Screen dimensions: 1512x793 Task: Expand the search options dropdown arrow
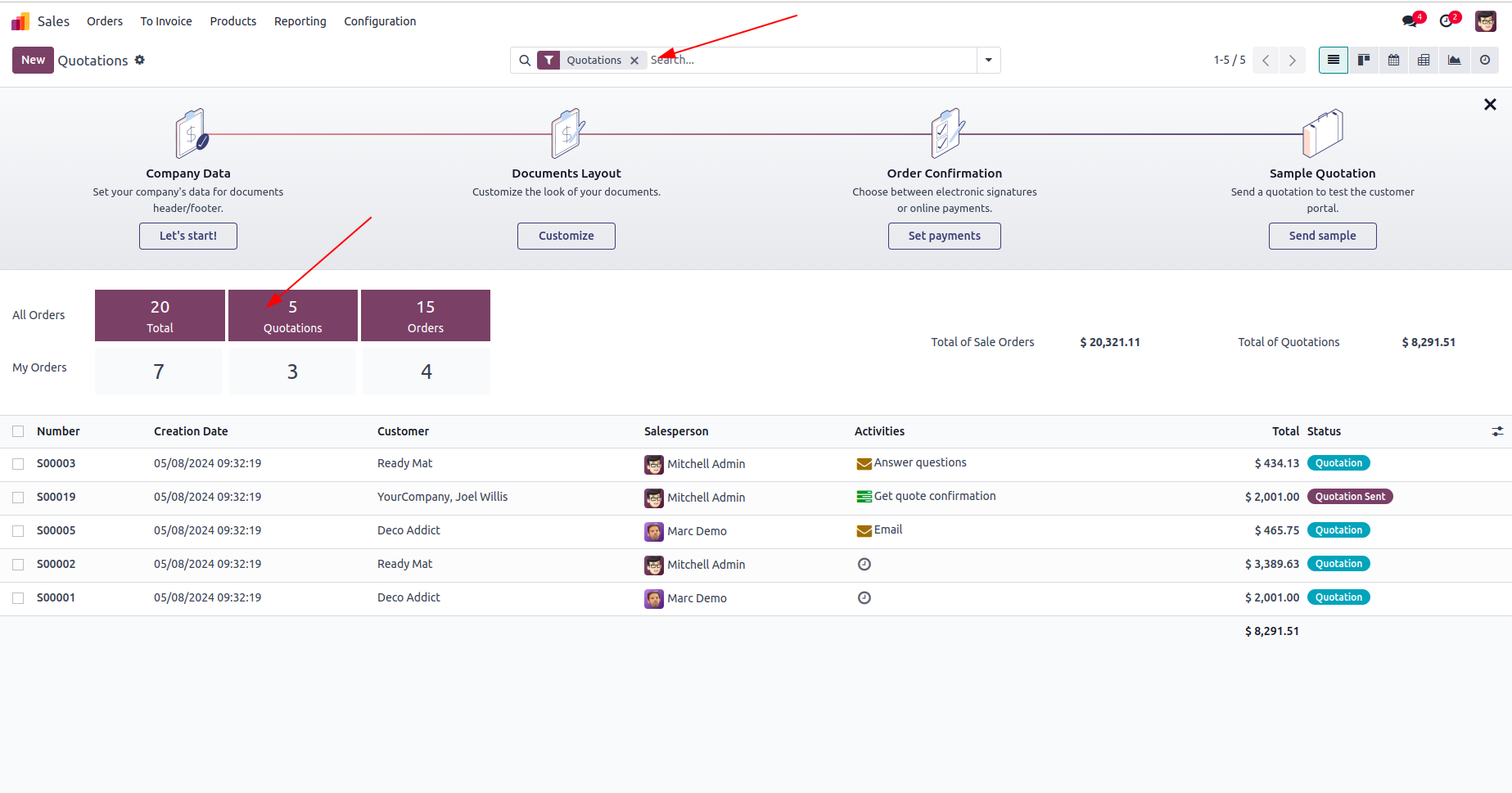989,60
